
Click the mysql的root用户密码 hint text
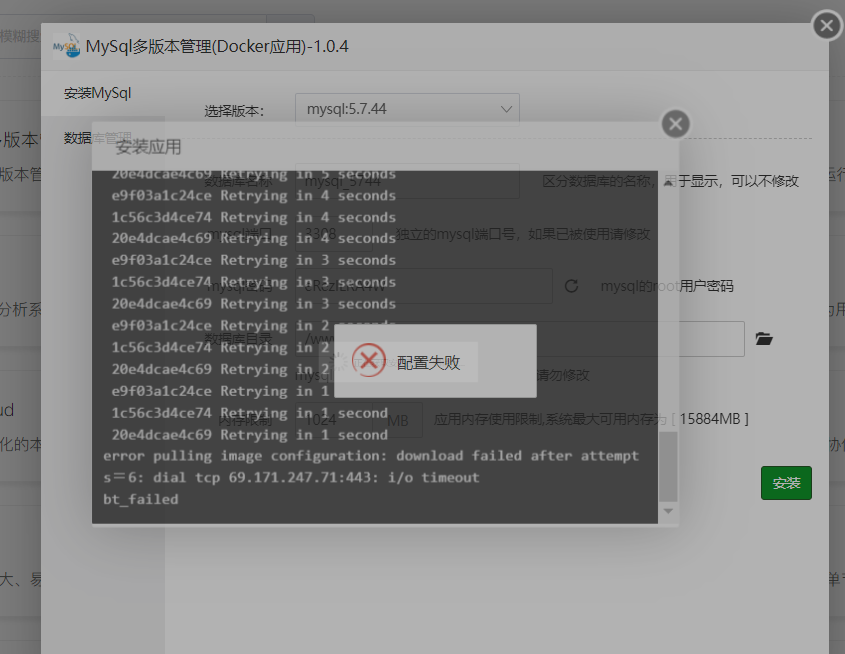click(667, 286)
